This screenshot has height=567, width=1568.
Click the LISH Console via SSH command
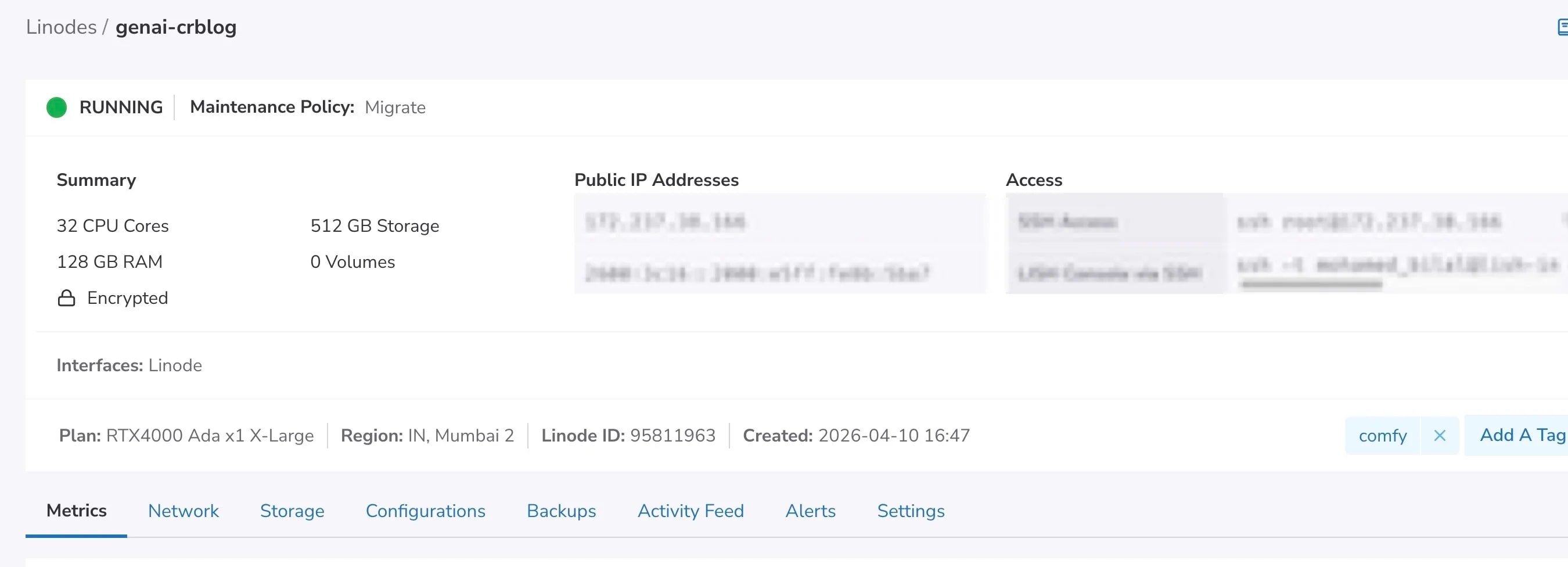tap(1397, 266)
